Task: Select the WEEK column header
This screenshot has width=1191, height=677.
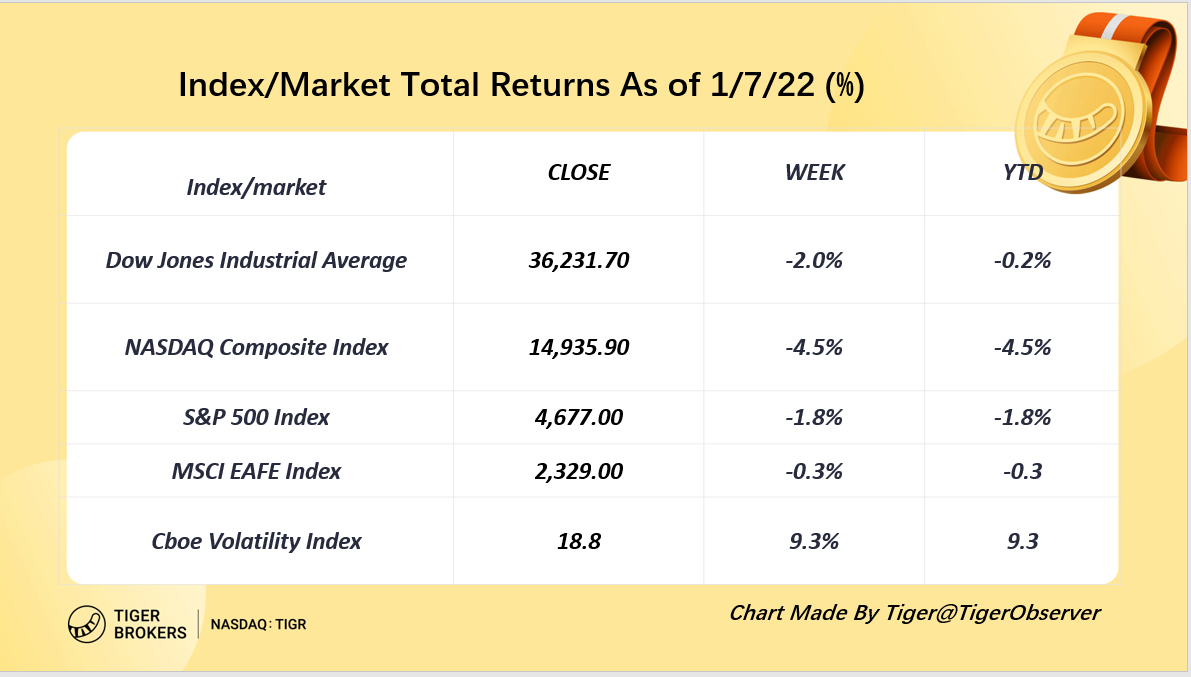Action: (x=814, y=172)
